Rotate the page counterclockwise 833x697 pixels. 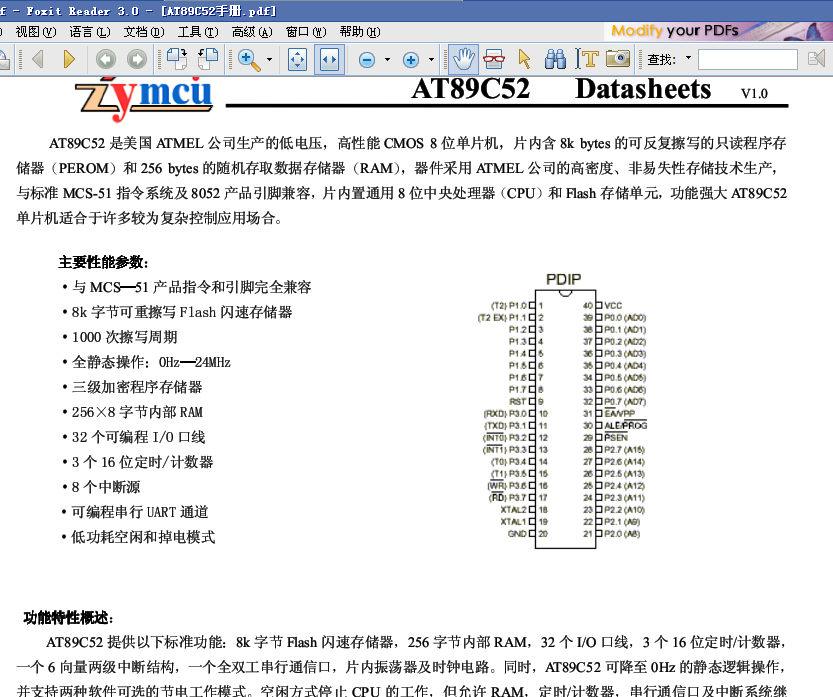coord(208,59)
